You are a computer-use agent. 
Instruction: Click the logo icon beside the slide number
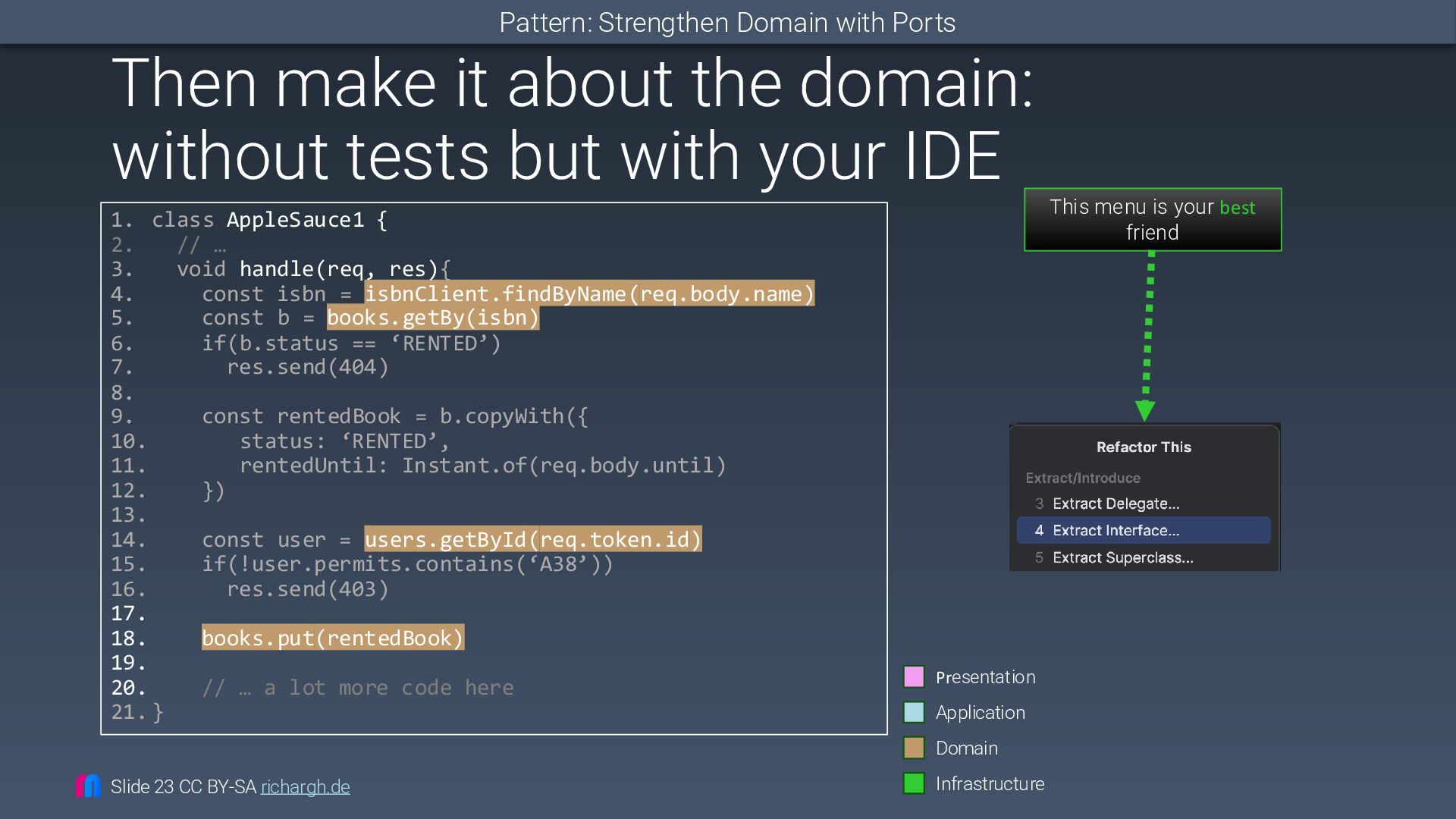[88, 786]
